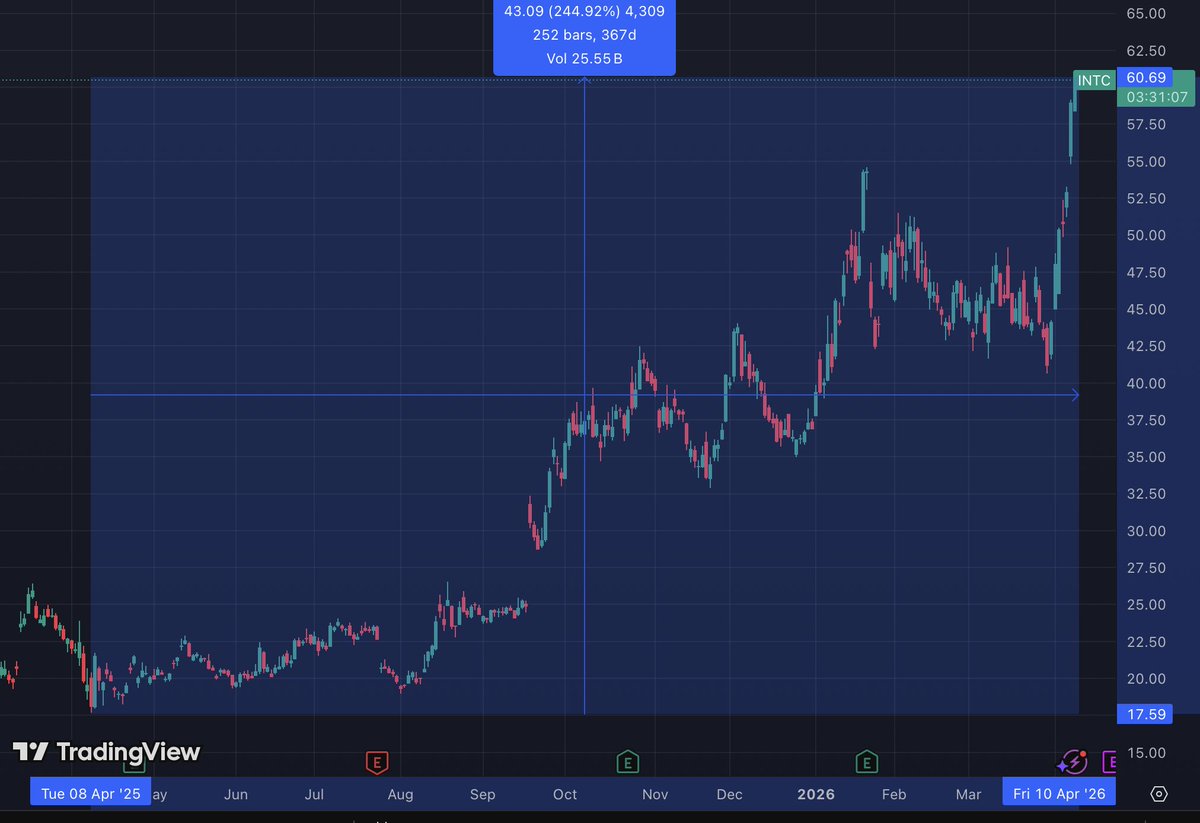
Task: Click the current price label 60.69
Action: pos(1145,78)
